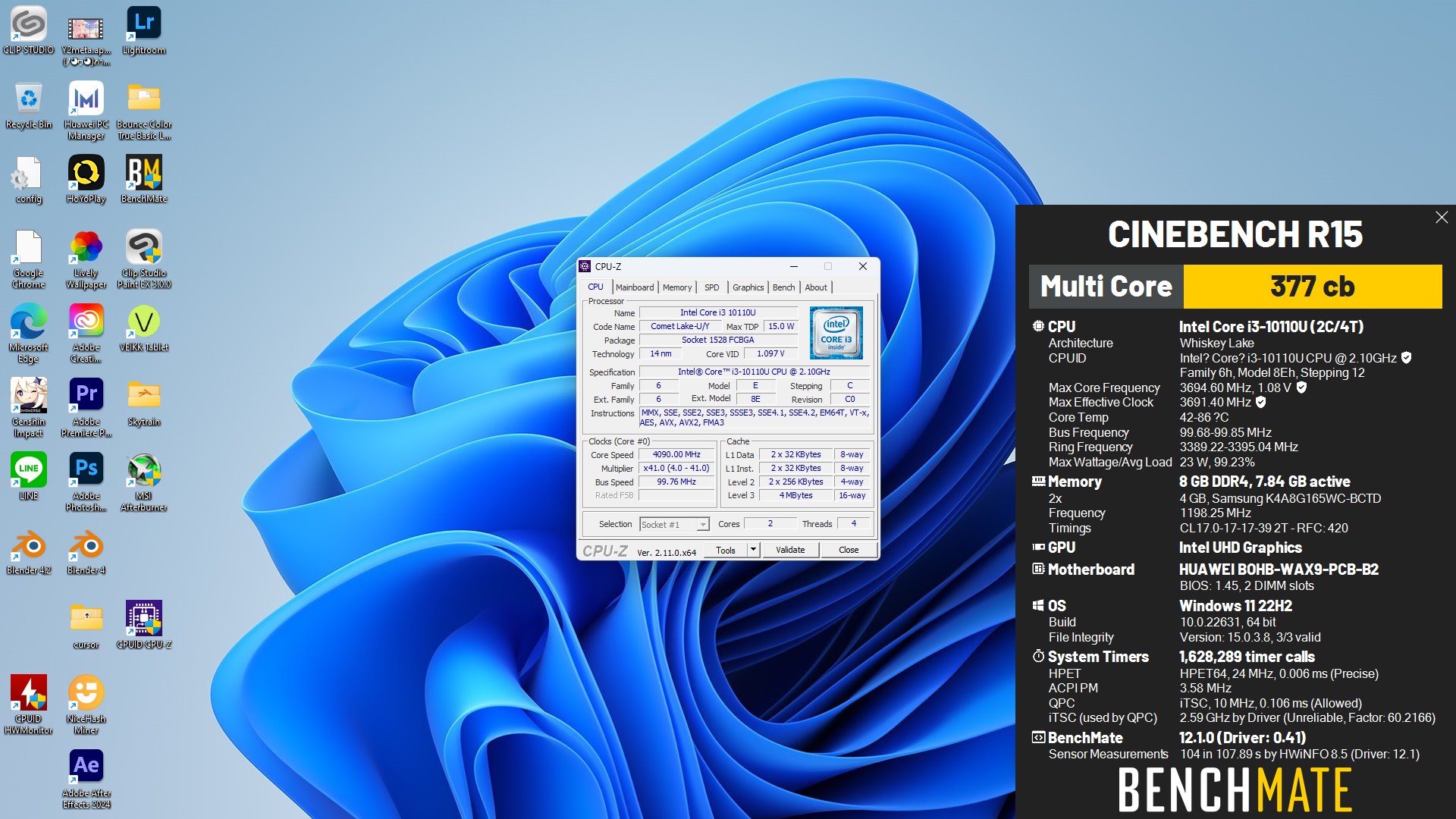
Task: Click the HUAWEI BOHB-WAX9-PCB-B2 motherboard text
Action: (x=1279, y=570)
